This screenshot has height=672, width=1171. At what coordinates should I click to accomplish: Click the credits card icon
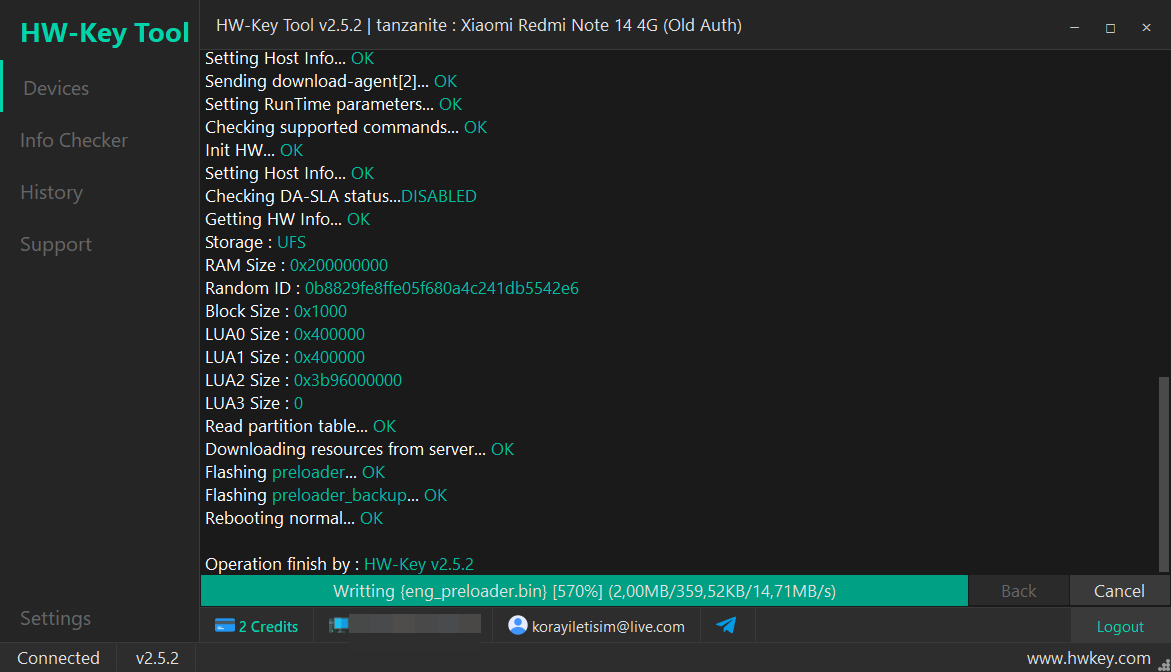tap(225, 626)
